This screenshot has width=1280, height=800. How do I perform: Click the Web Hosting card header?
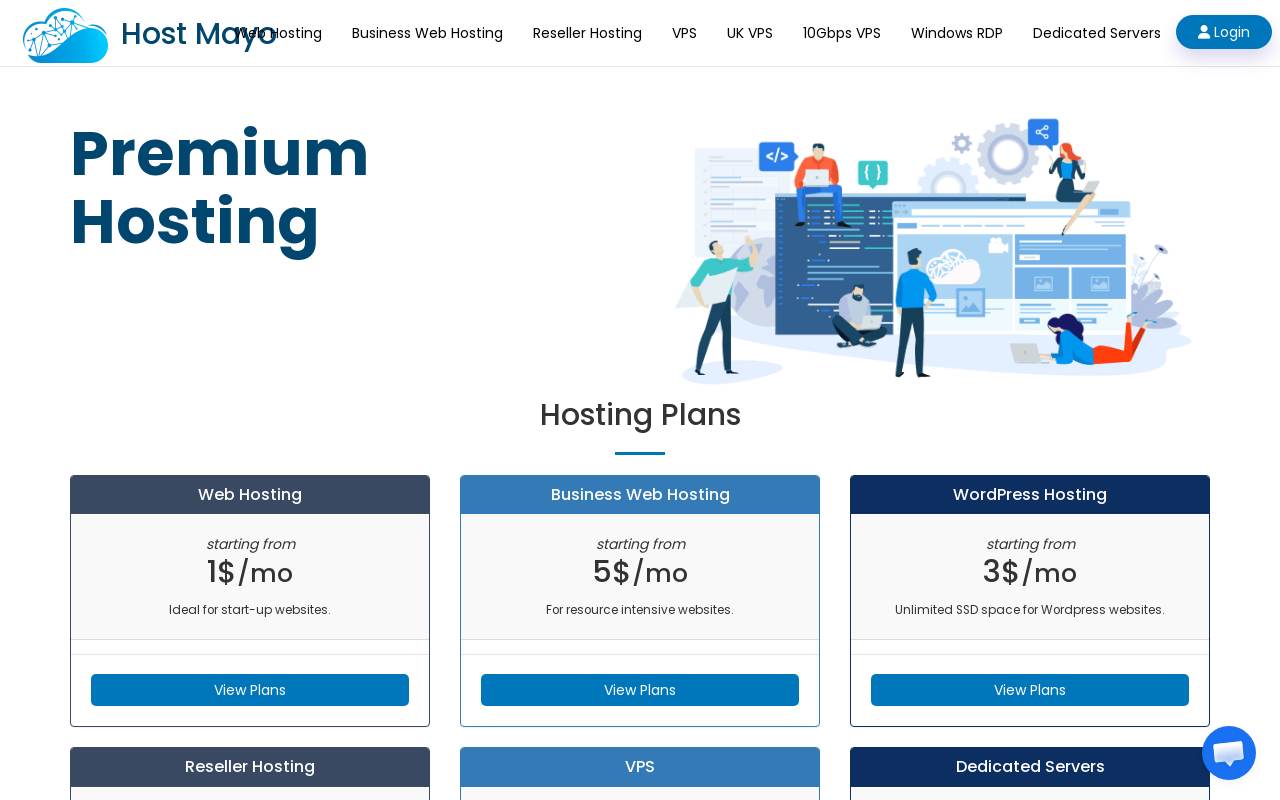coord(250,495)
